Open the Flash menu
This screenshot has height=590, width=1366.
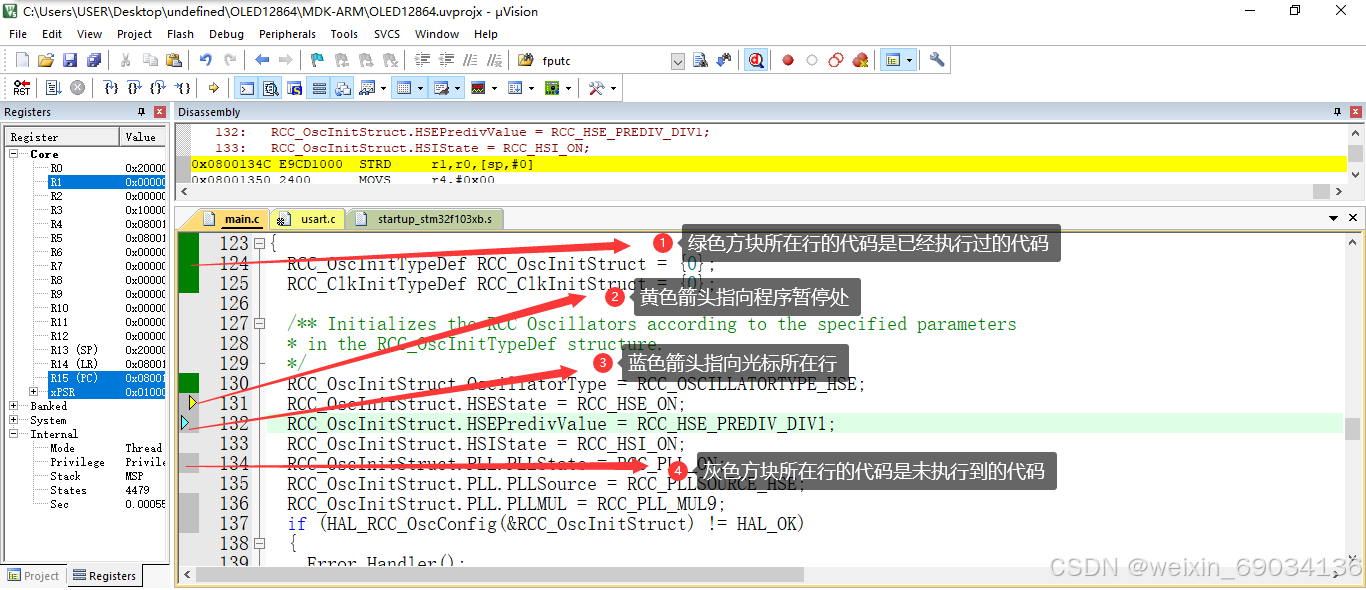[x=181, y=34]
